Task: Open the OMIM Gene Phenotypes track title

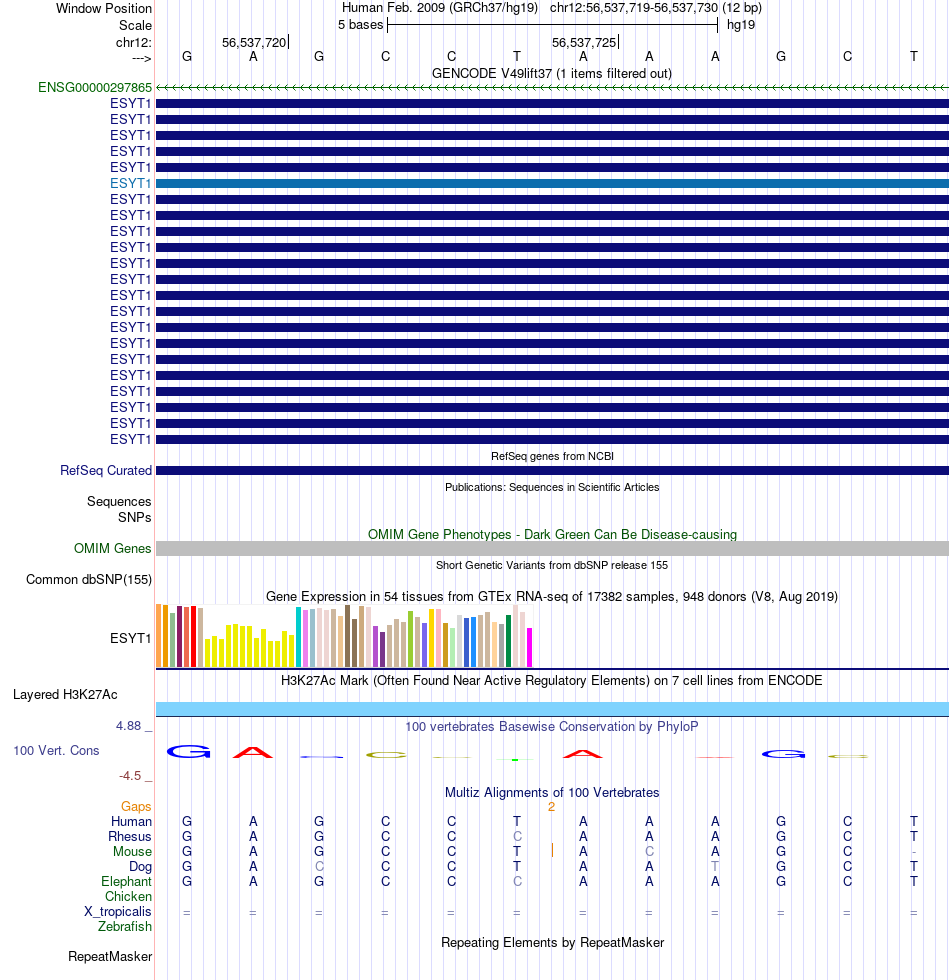Action: 552,534
